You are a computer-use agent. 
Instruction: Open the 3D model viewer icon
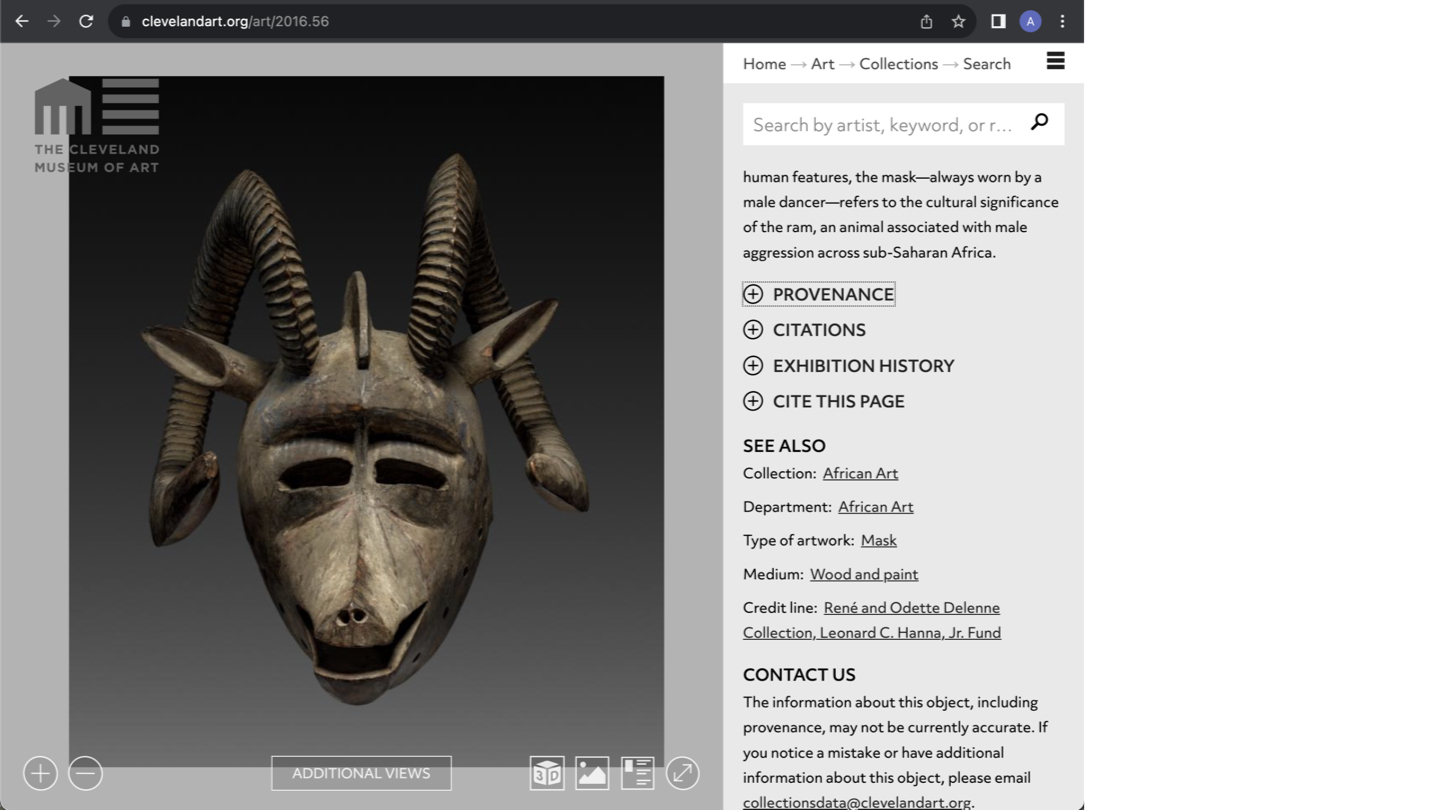547,773
